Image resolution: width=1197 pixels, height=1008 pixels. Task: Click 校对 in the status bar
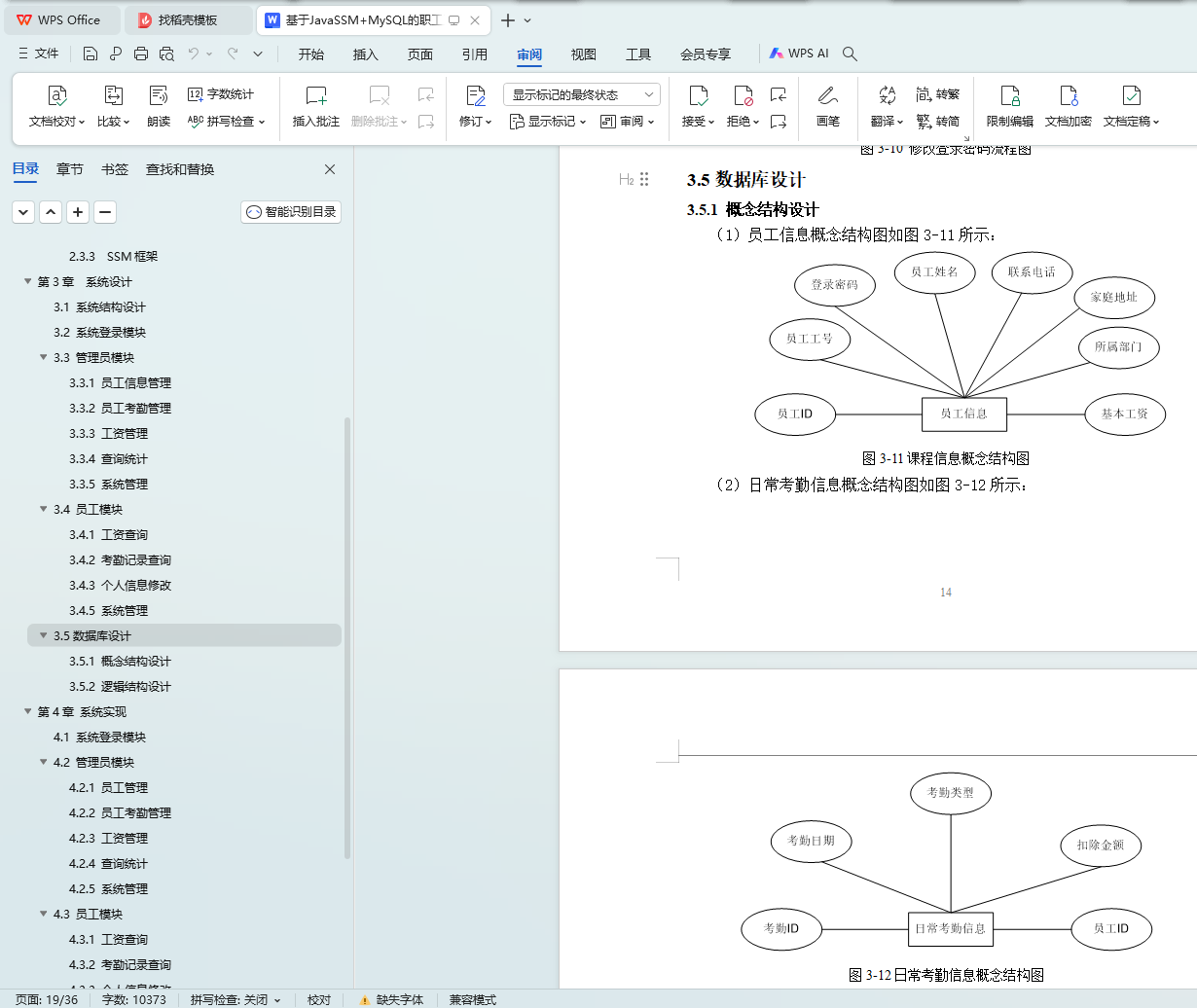pos(319,999)
